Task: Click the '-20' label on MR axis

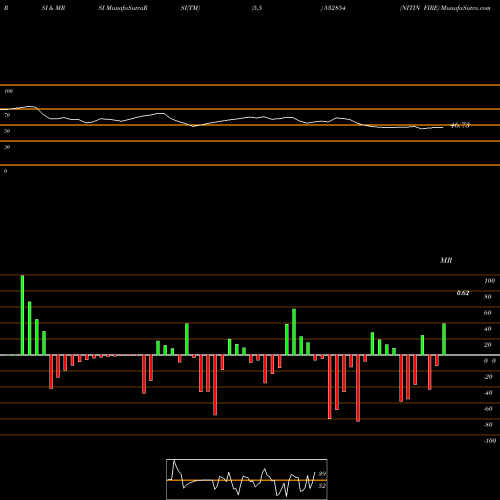Action: click(x=488, y=377)
